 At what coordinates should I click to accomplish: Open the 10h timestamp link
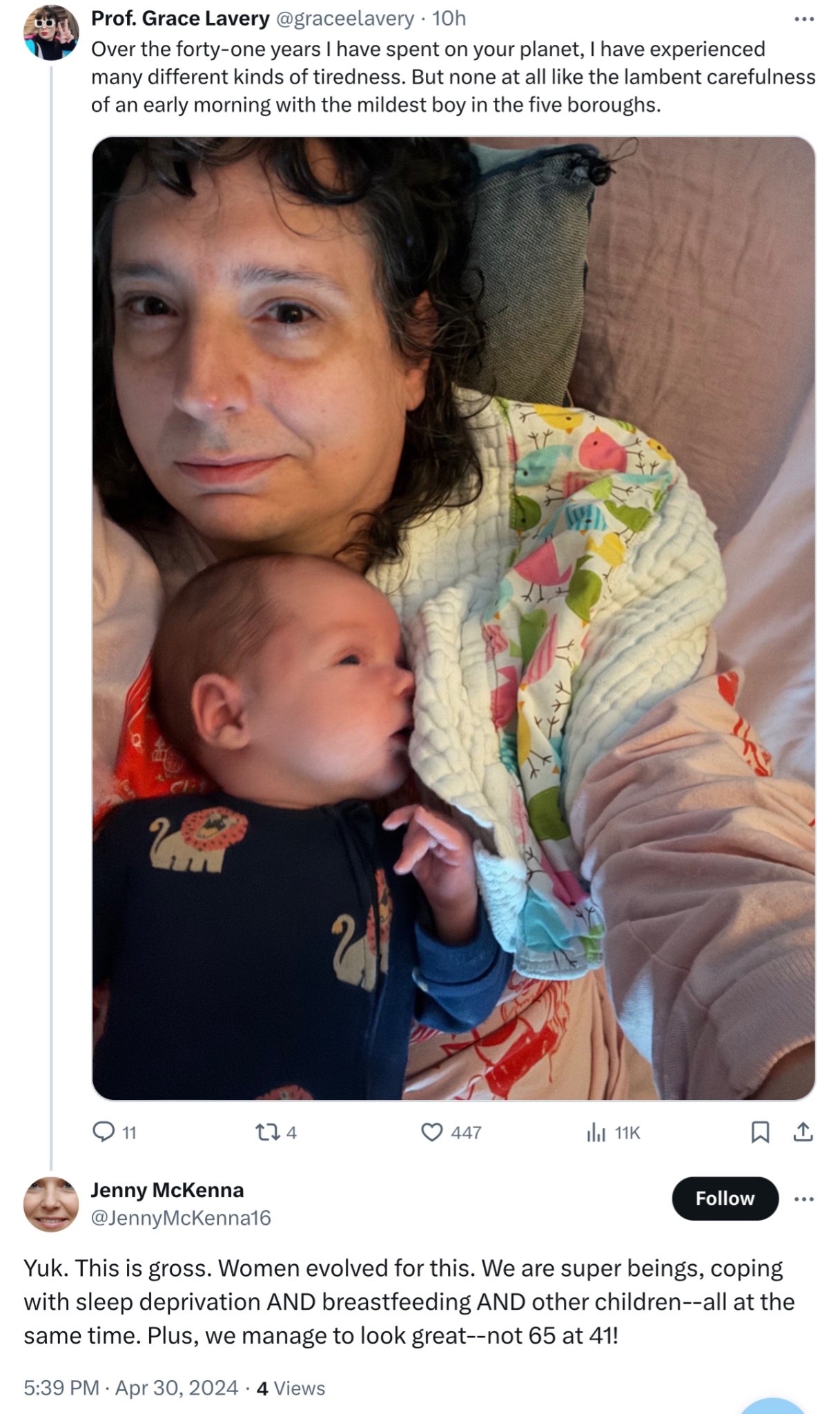click(449, 19)
